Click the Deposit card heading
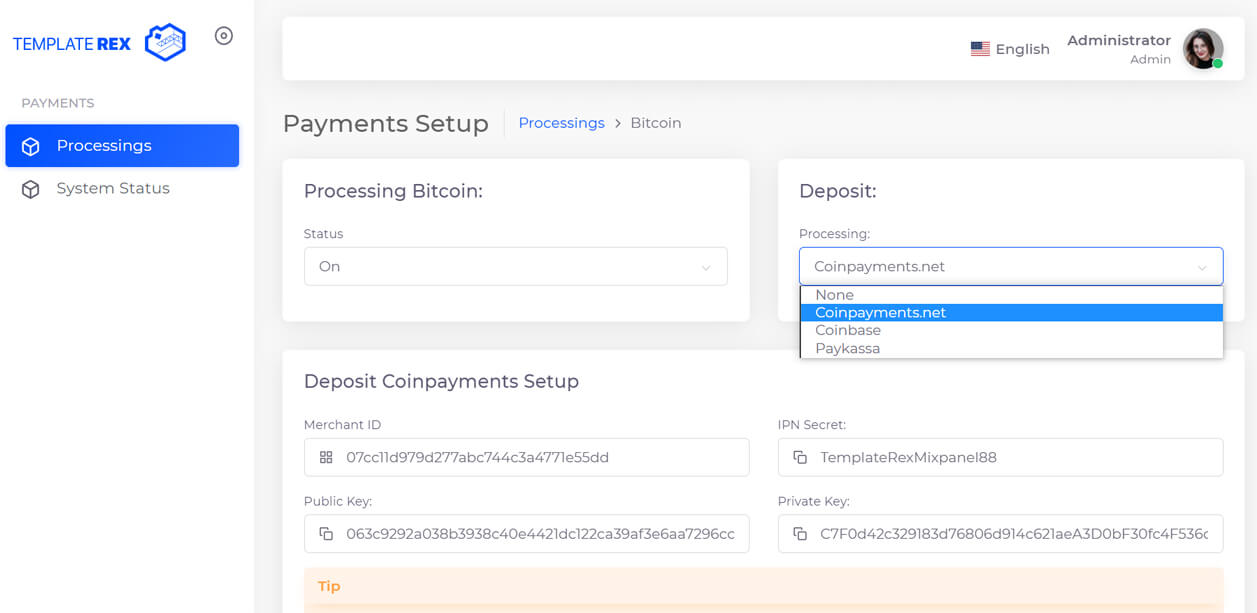Image resolution: width=1257 pixels, height=613 pixels. [x=837, y=191]
